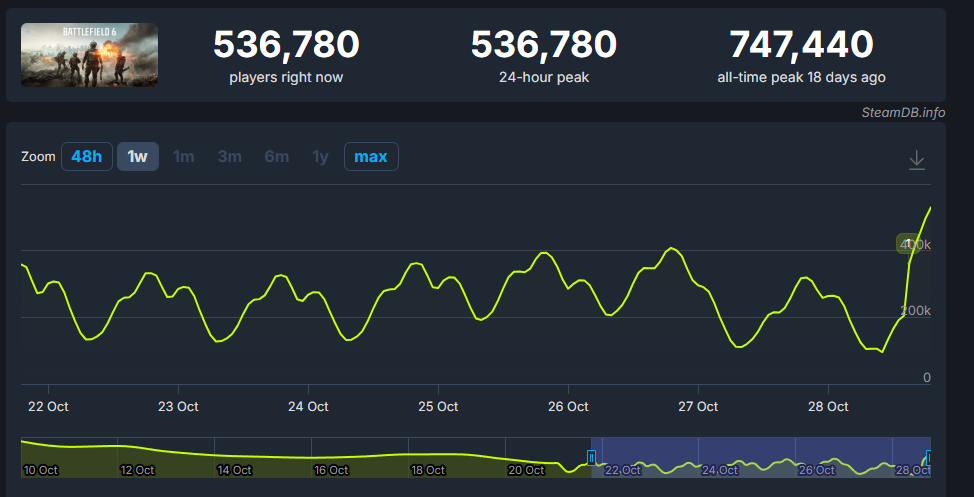The height and width of the screenshot is (497, 974).
Task: Click the 'players right now' caption
Action: point(286,78)
